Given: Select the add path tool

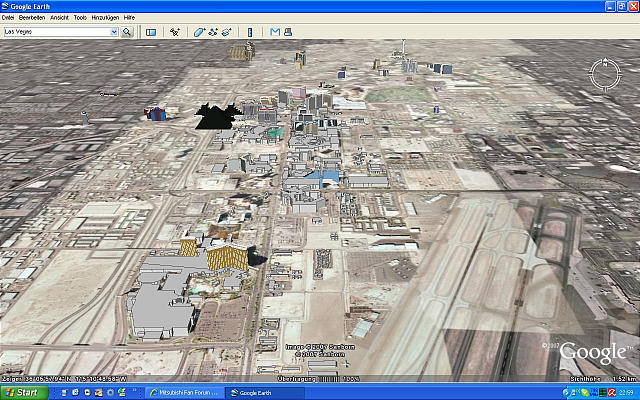Looking at the screenshot, I should [213, 32].
